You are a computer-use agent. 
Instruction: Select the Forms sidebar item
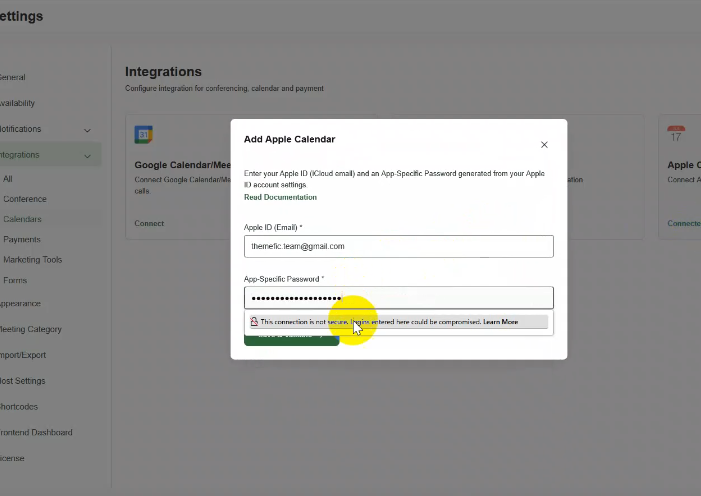15,281
